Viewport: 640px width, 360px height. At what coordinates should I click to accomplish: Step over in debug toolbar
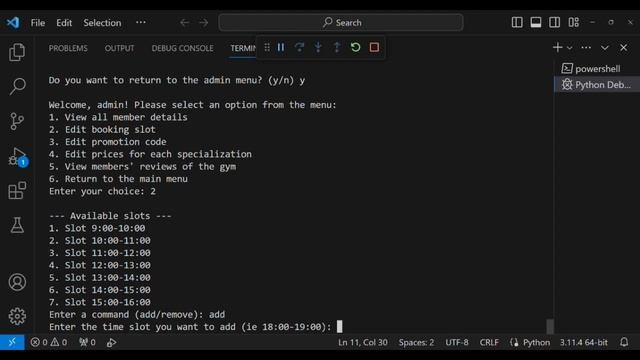click(x=300, y=47)
